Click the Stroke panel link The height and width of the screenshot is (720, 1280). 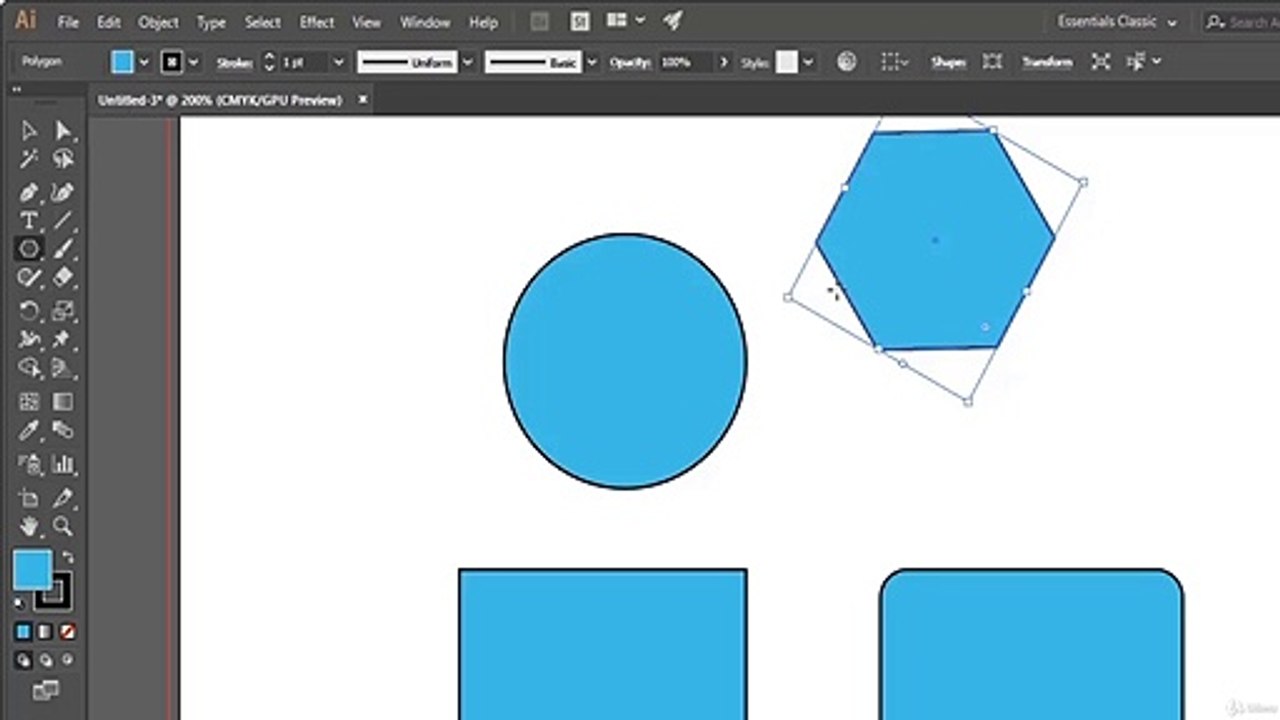click(234, 62)
